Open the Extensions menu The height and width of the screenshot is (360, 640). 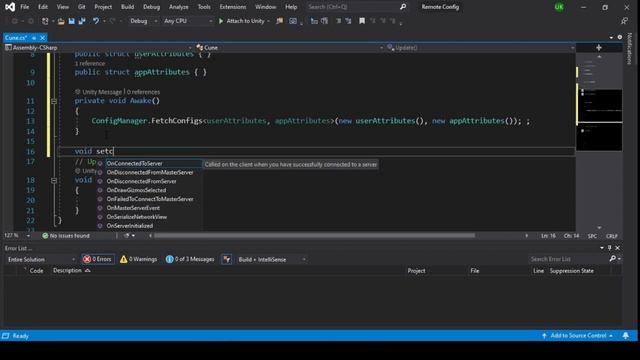click(233, 7)
